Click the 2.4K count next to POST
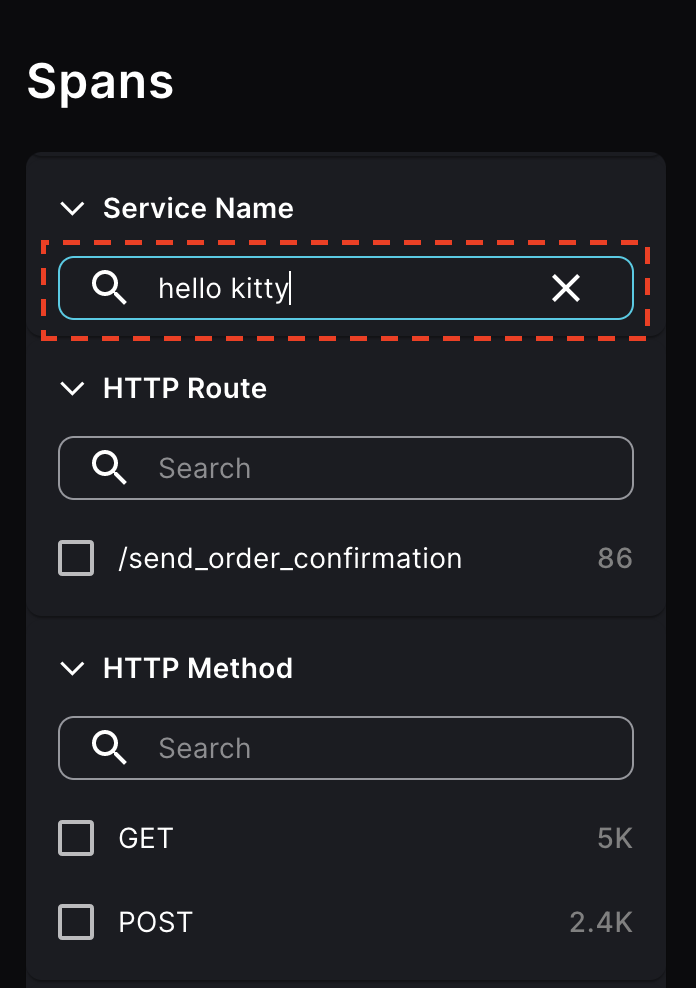 tap(601, 922)
